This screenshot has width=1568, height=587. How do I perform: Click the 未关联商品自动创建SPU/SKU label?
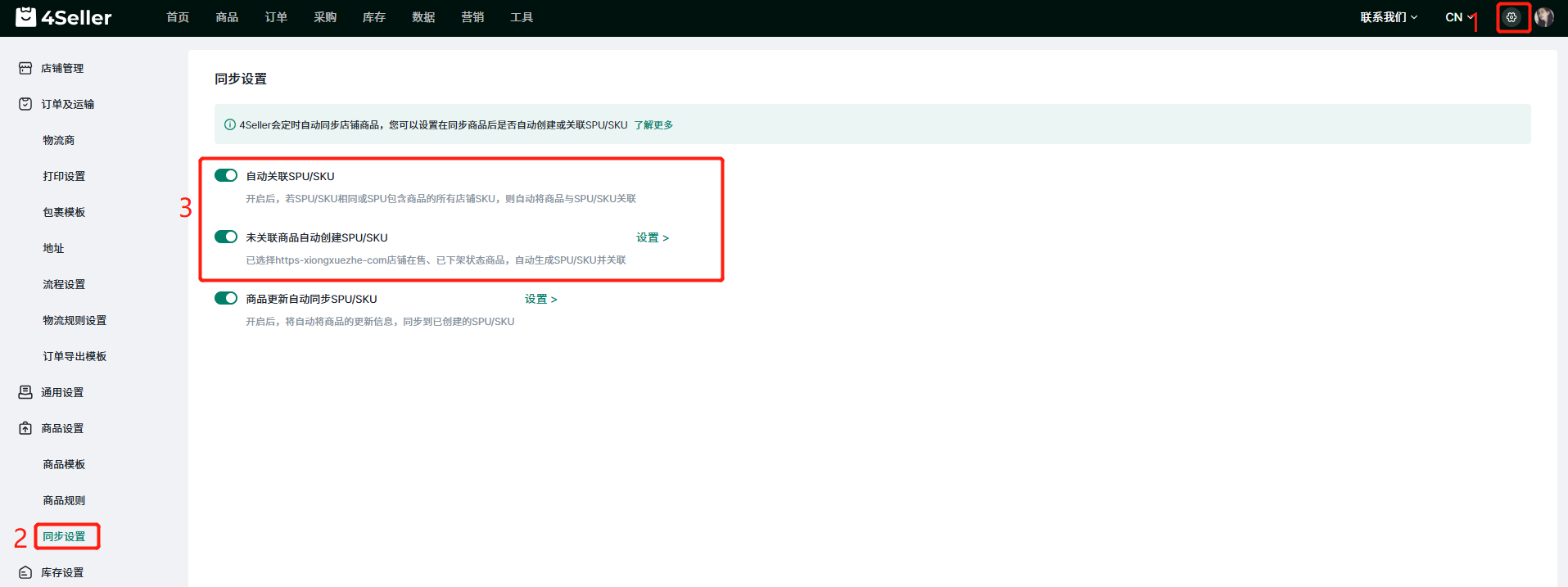317,237
